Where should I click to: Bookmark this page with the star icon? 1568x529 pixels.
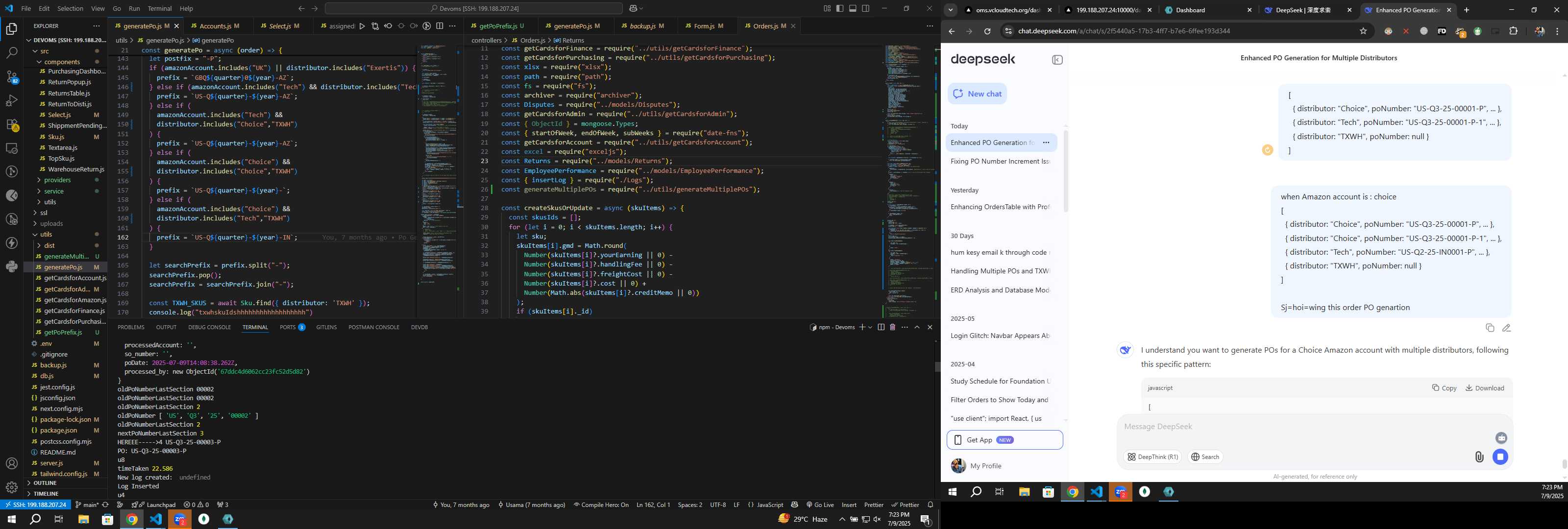pos(1364,31)
